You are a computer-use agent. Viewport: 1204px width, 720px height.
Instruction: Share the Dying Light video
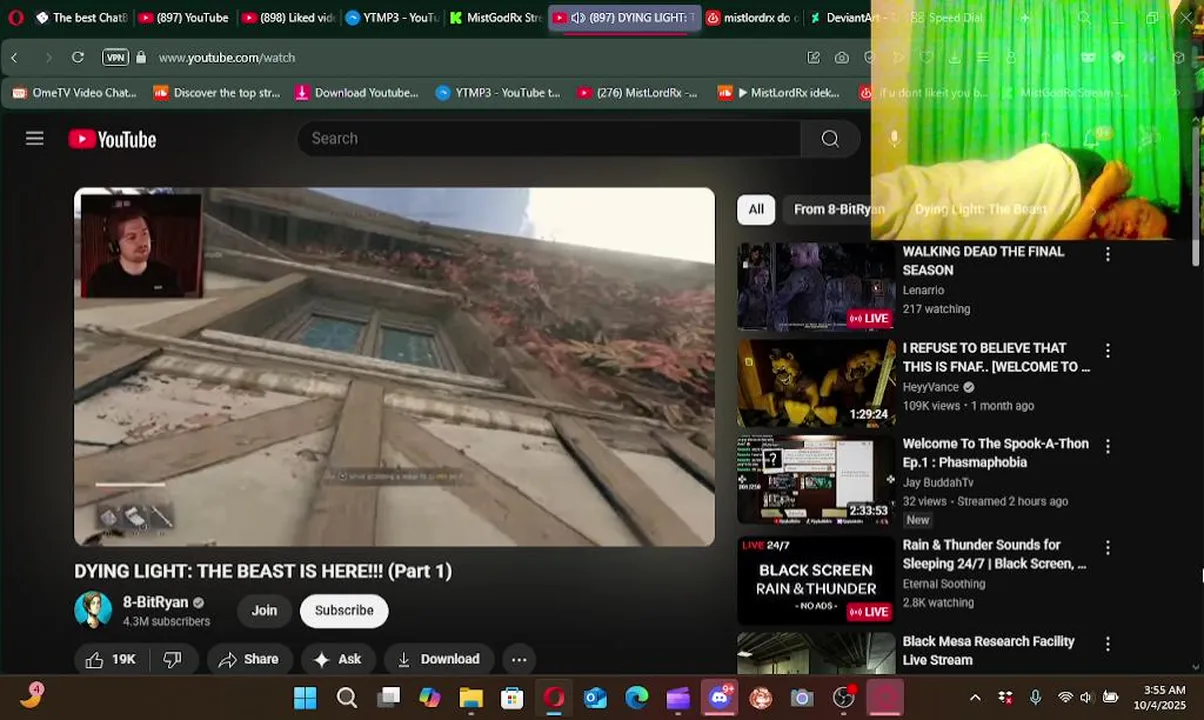tap(249, 659)
